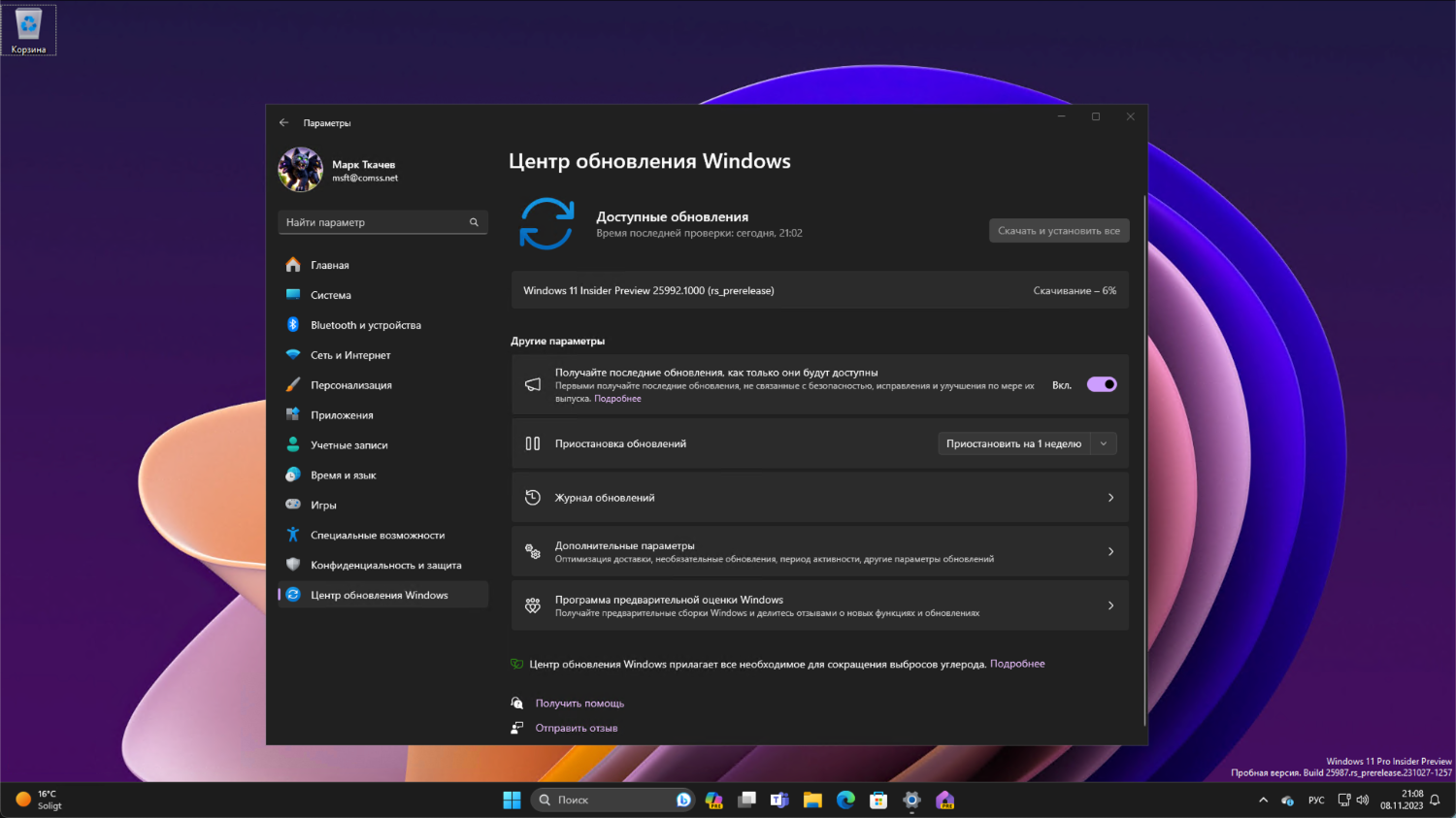Viewport: 1456px width, 818px height.
Task: Open Microsoft Edge from the taskbar
Action: point(844,800)
